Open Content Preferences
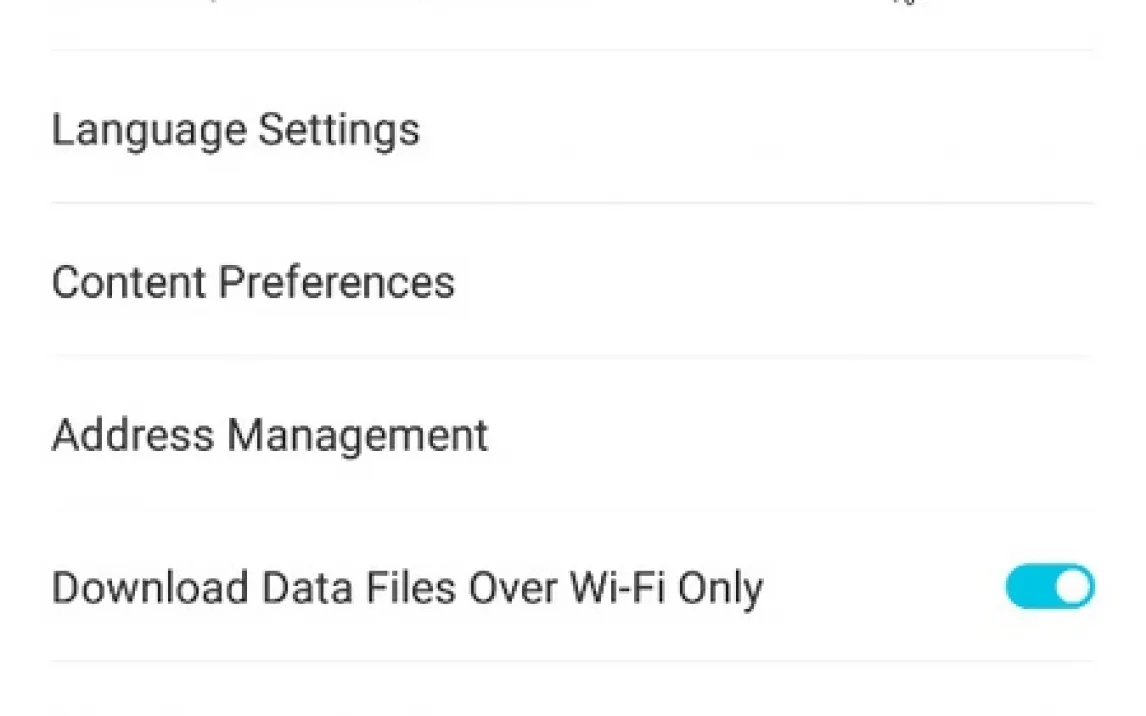Screen dimensions: 1146x716 pyautogui.click(x=253, y=283)
